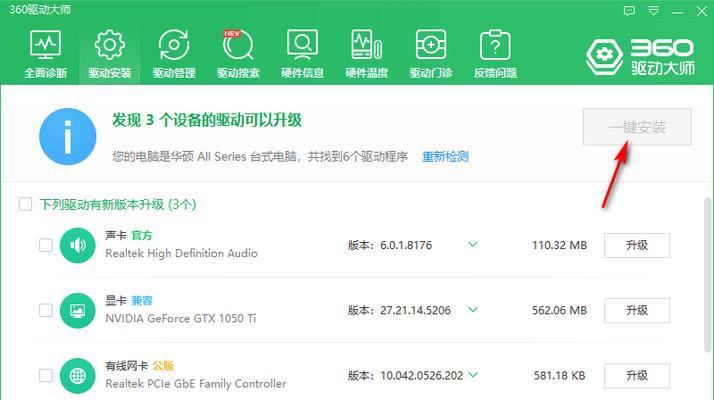Click the 发现 3 个设备的驱动可以升级 heading
The height and width of the screenshot is (400, 714).
click(x=207, y=120)
